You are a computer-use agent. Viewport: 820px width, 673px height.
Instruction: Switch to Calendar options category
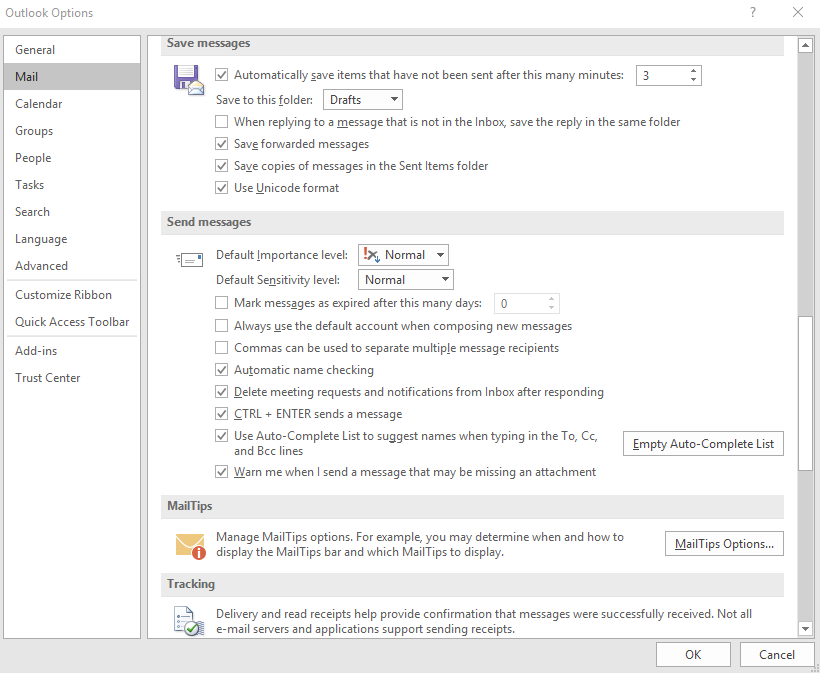pos(72,104)
